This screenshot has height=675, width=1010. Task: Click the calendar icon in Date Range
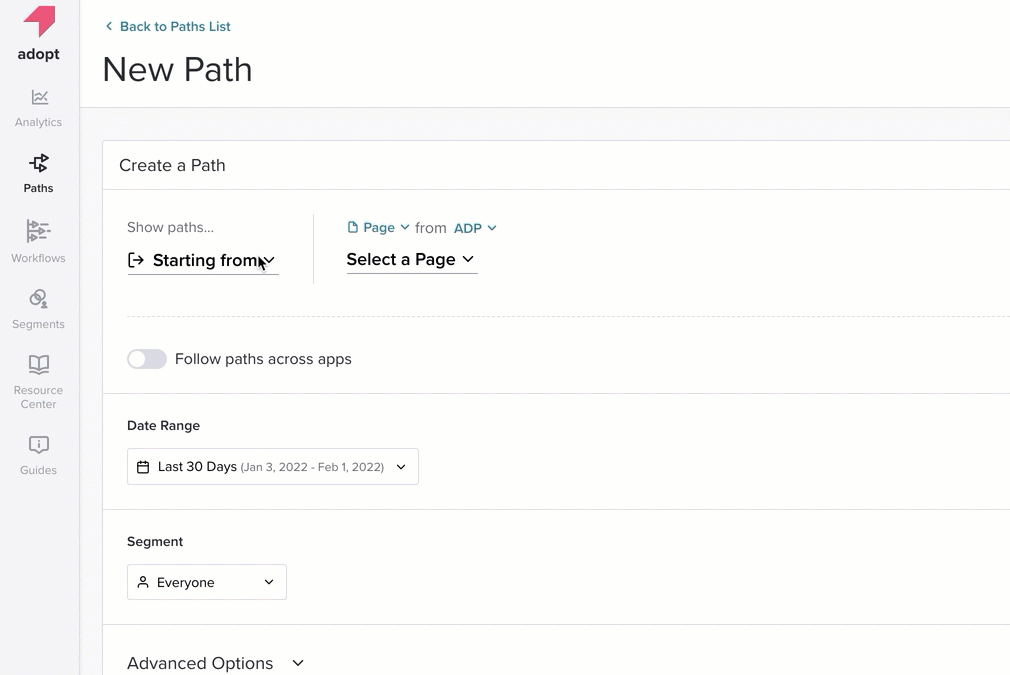142,466
